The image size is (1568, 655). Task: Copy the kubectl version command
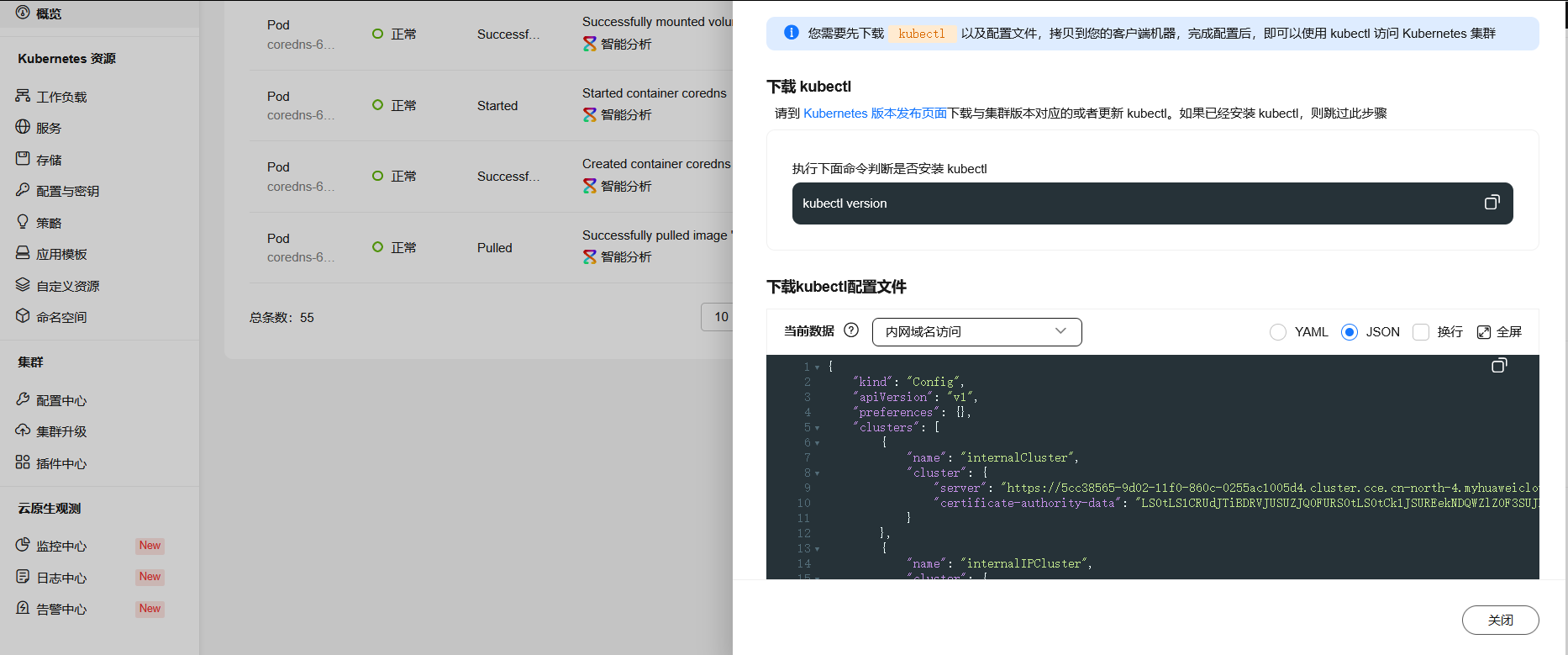click(x=1492, y=203)
